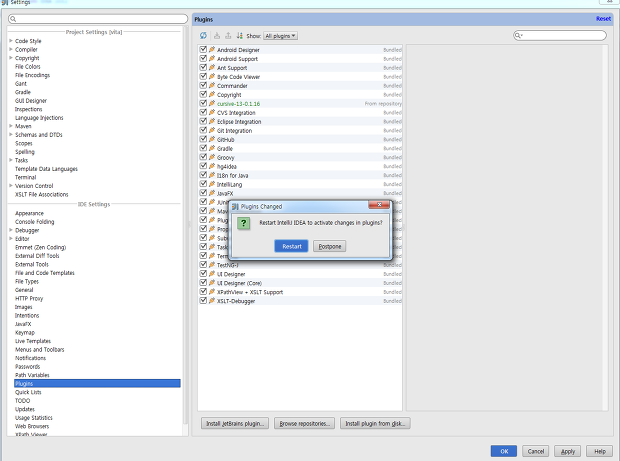
Task: Select Keymap in IDE Settings
Action: pyautogui.click(x=25, y=333)
